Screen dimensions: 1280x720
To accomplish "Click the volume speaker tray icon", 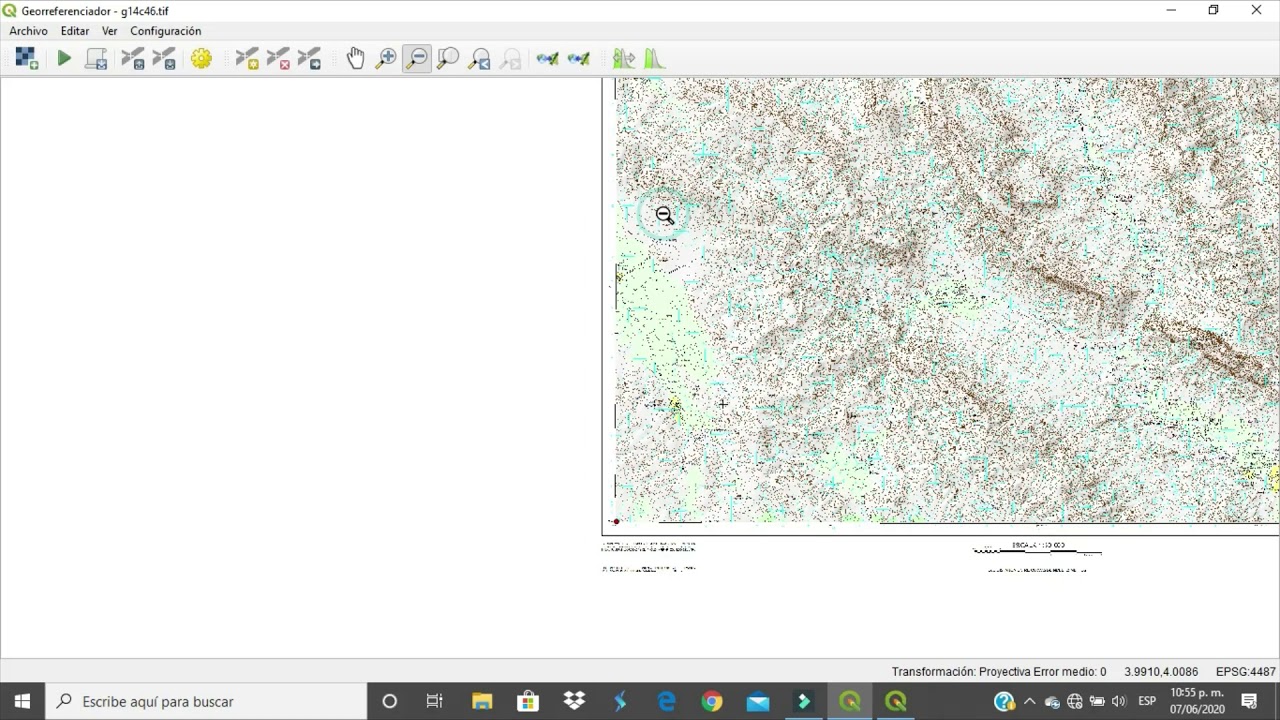I will [1119, 701].
